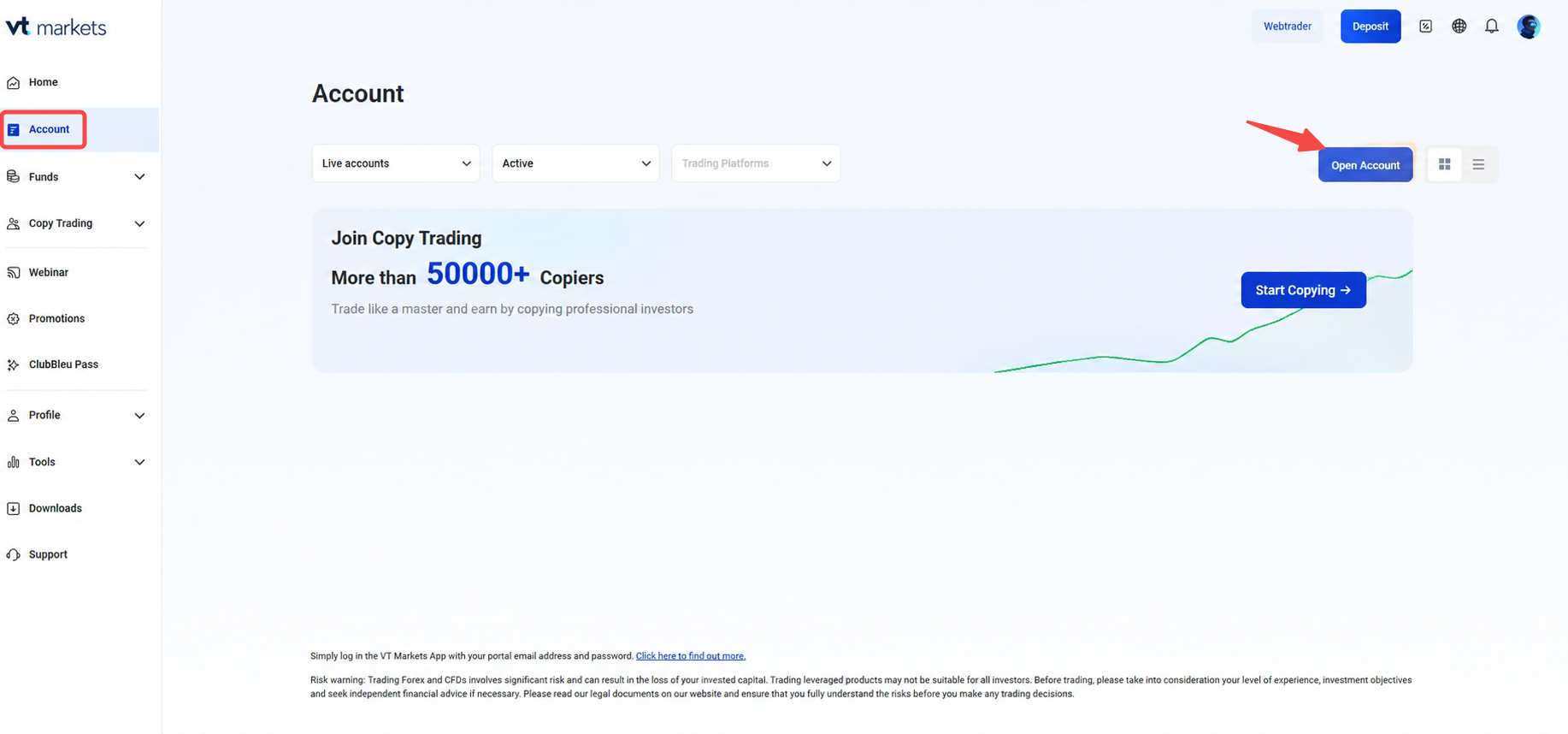Click the VT Markets logo
The width and height of the screenshot is (1568, 734).
click(x=56, y=27)
